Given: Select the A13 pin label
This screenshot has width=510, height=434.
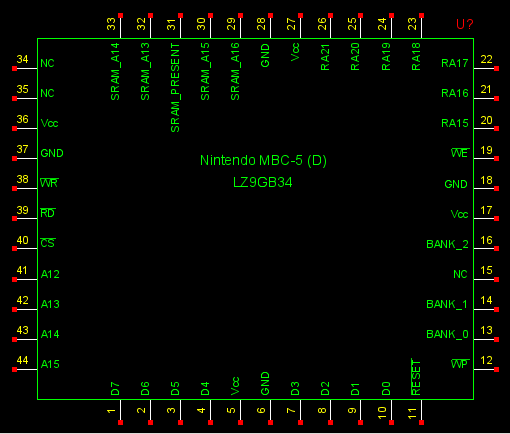Looking at the screenshot, I should pos(50,304).
